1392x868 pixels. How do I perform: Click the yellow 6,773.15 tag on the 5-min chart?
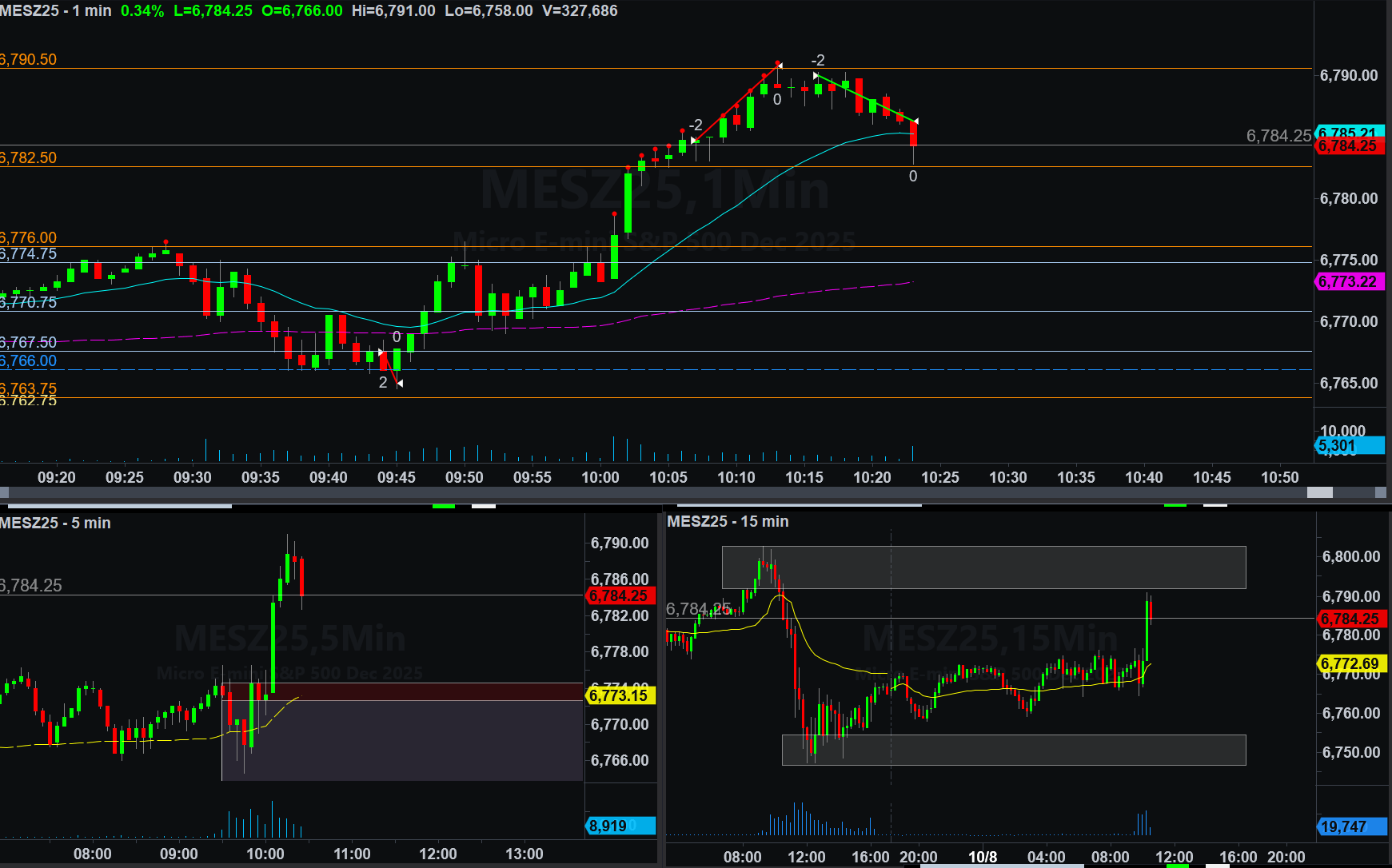coord(620,695)
